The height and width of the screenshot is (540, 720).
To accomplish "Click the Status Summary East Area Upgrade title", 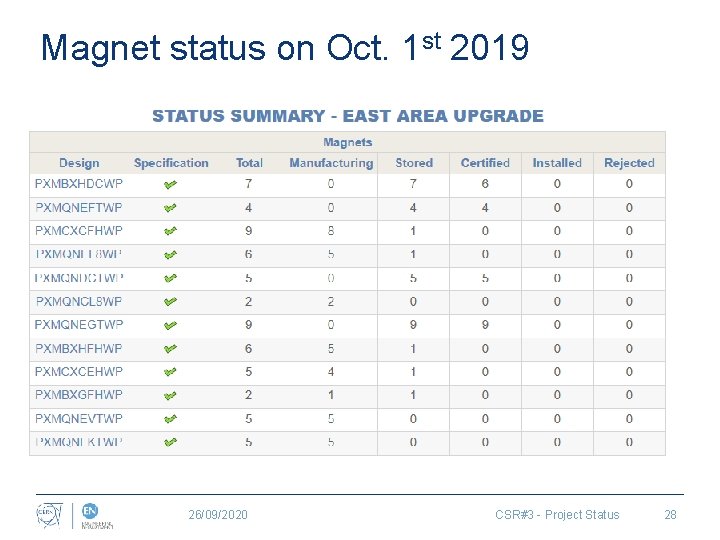I will [x=348, y=116].
